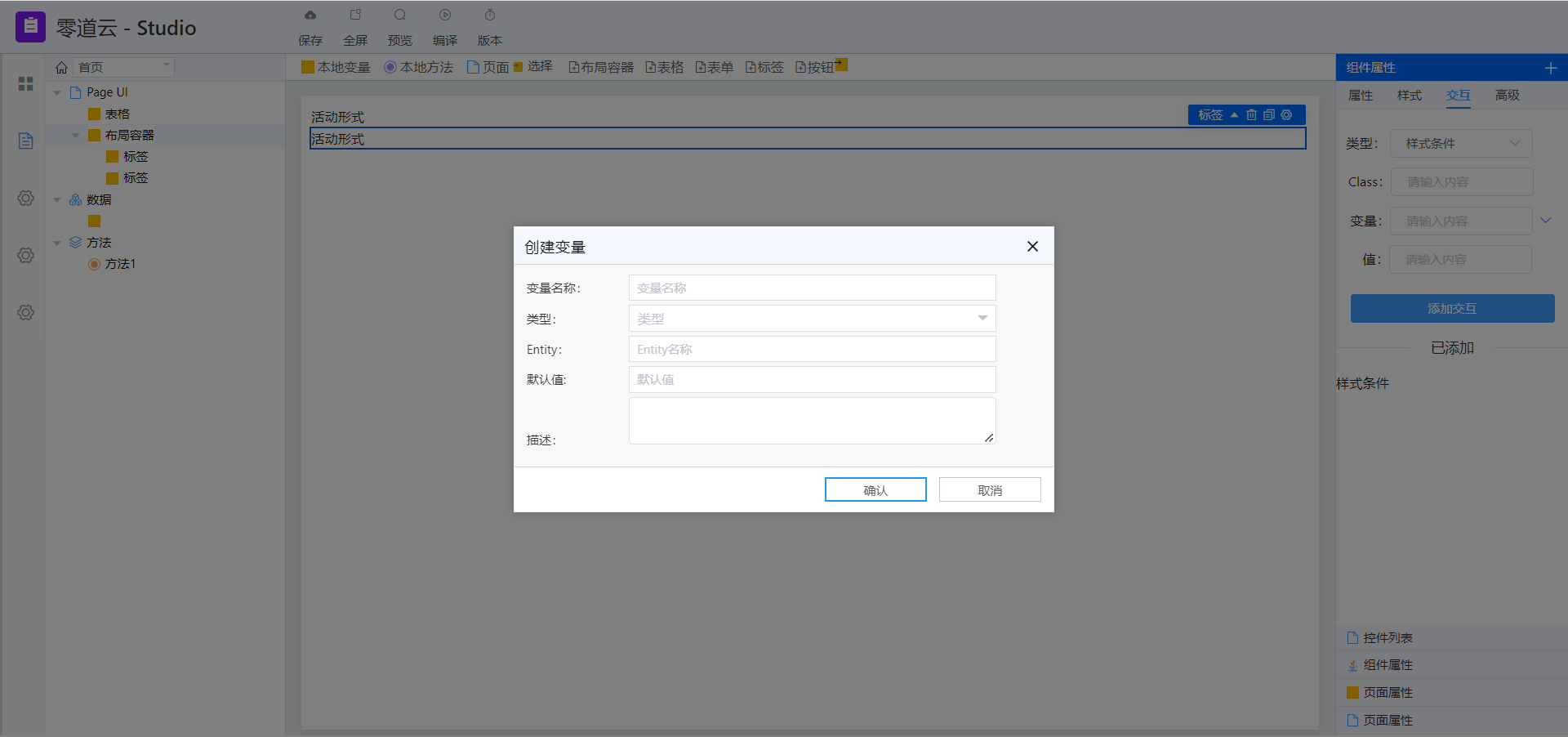The image size is (1568, 737).
Task: Click the Class input field
Action: coord(1461,181)
